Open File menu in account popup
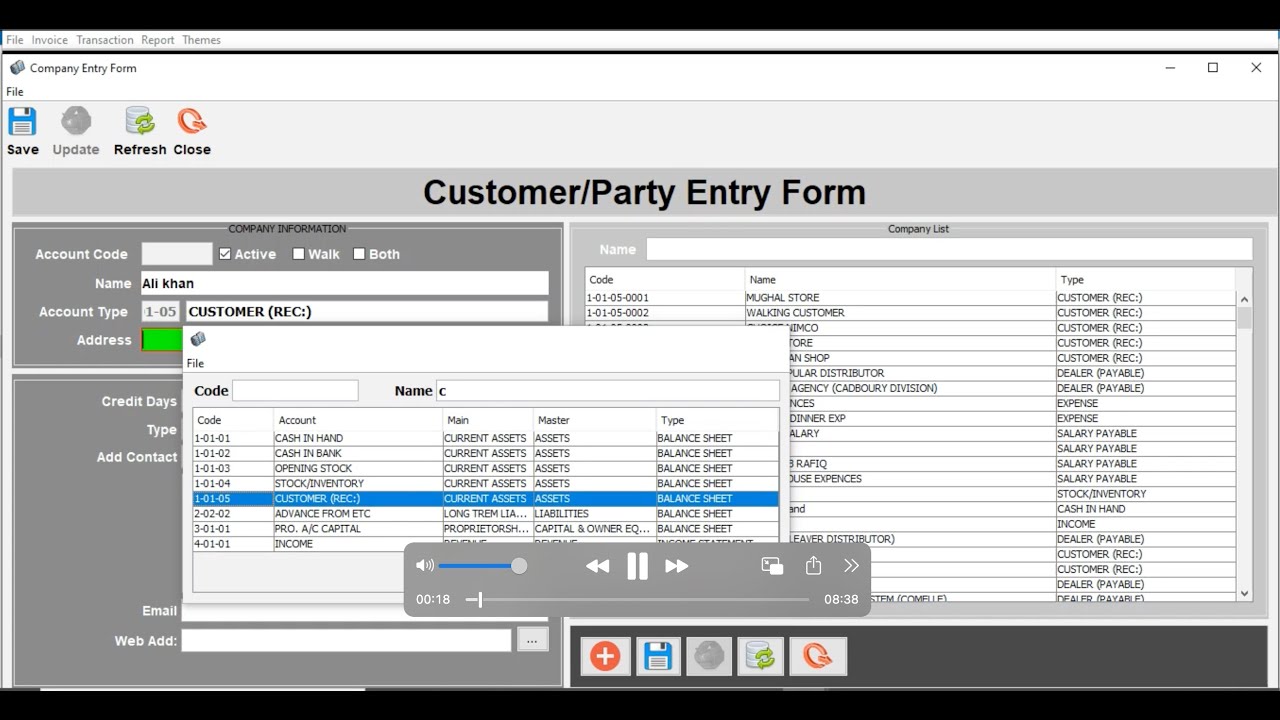The image size is (1280, 720). (195, 364)
